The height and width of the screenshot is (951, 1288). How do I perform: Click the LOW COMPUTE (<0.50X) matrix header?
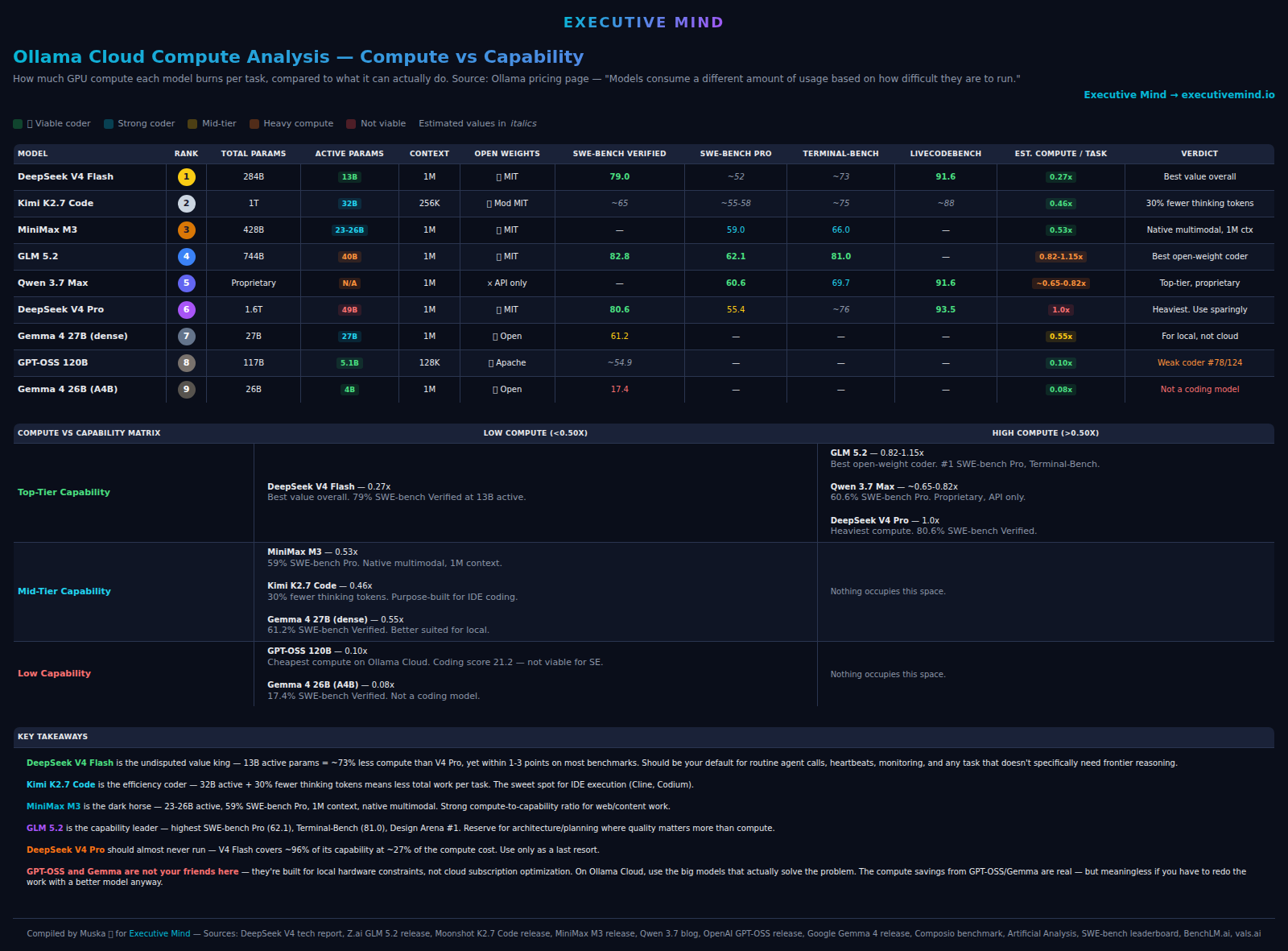(x=535, y=433)
